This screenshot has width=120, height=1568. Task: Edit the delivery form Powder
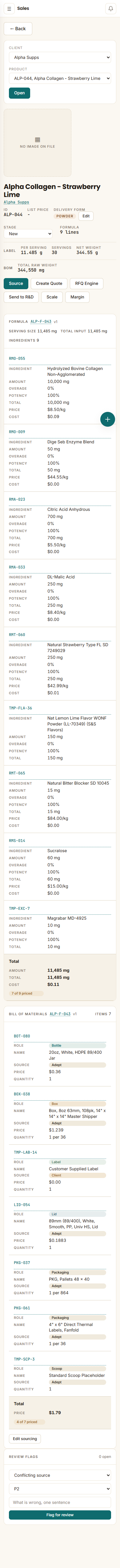click(x=86, y=216)
